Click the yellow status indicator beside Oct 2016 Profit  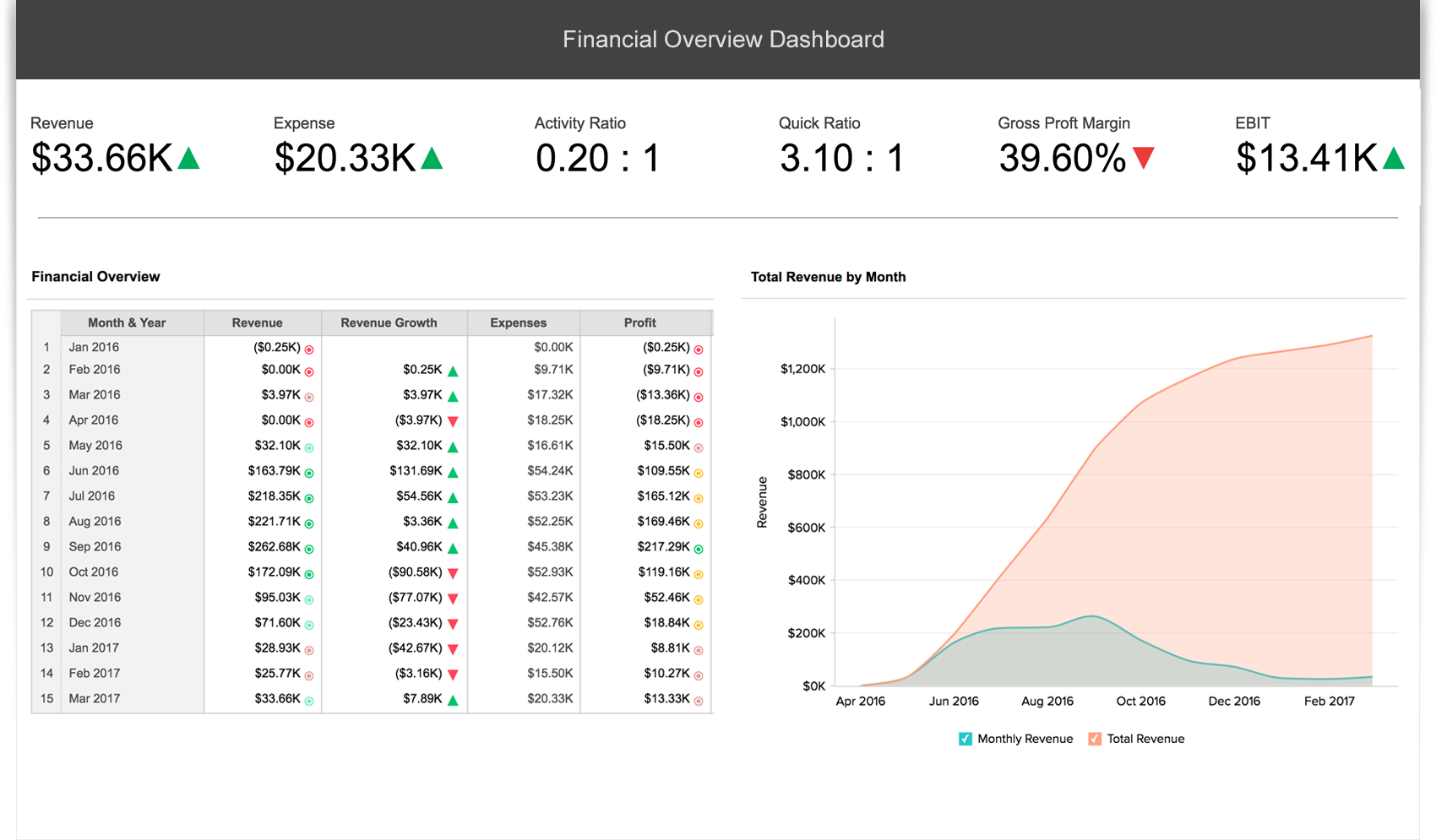698,572
